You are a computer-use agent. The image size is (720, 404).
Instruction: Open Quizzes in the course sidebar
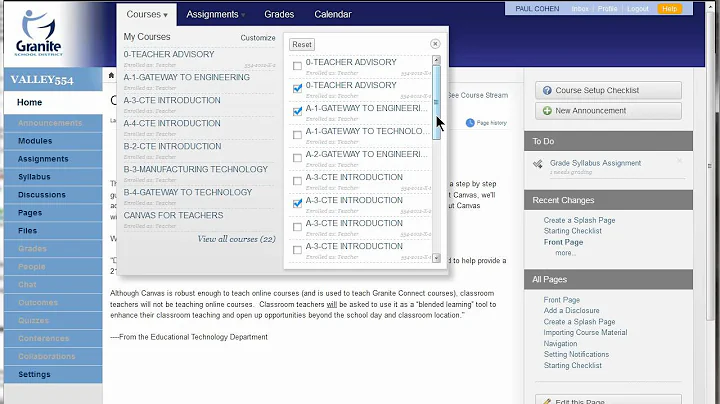tap(53, 320)
